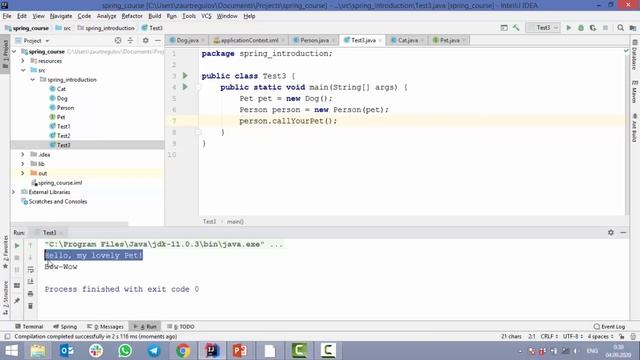Open the Messages tool window
The image size is (640, 360).
point(105,327)
